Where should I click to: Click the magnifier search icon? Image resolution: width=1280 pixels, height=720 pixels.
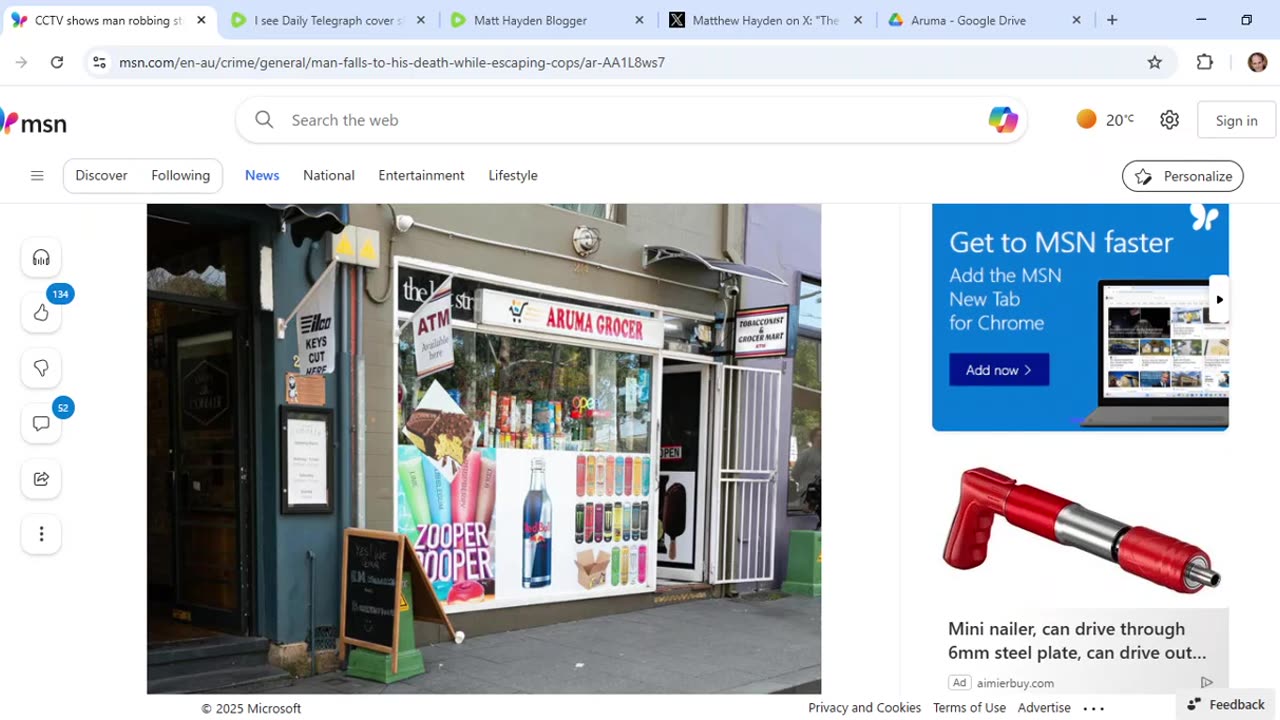[x=264, y=120]
